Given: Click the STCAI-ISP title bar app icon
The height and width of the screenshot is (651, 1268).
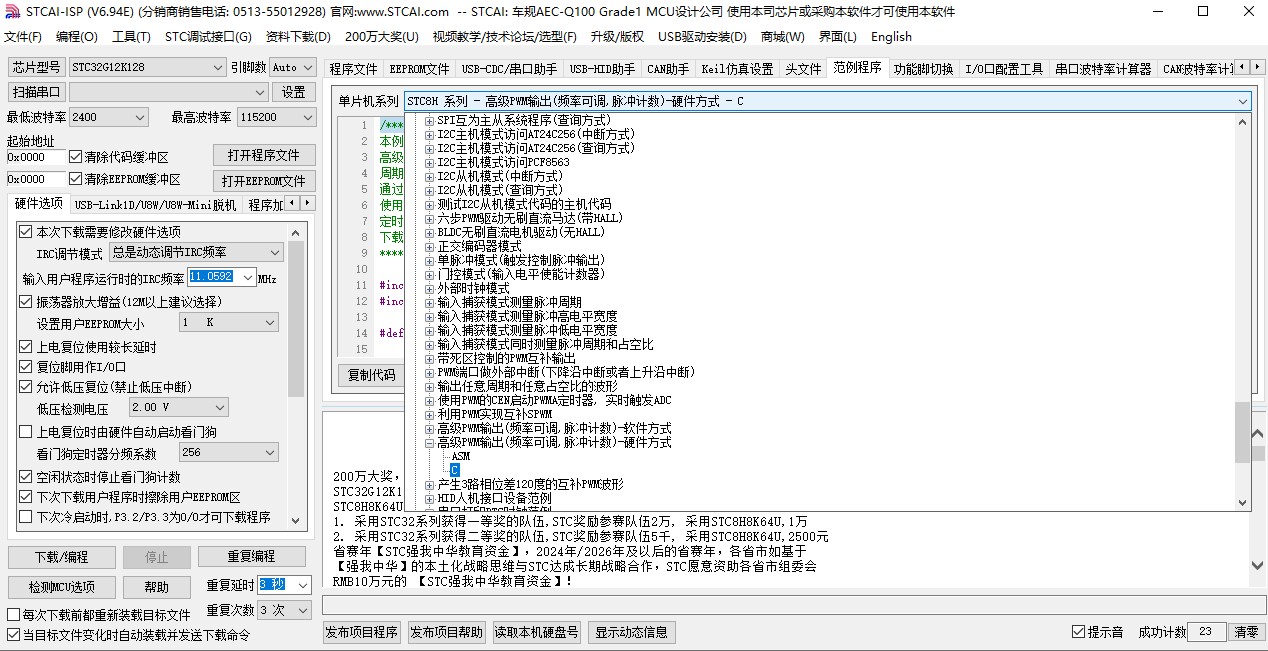Looking at the screenshot, I should pyautogui.click(x=12, y=12).
